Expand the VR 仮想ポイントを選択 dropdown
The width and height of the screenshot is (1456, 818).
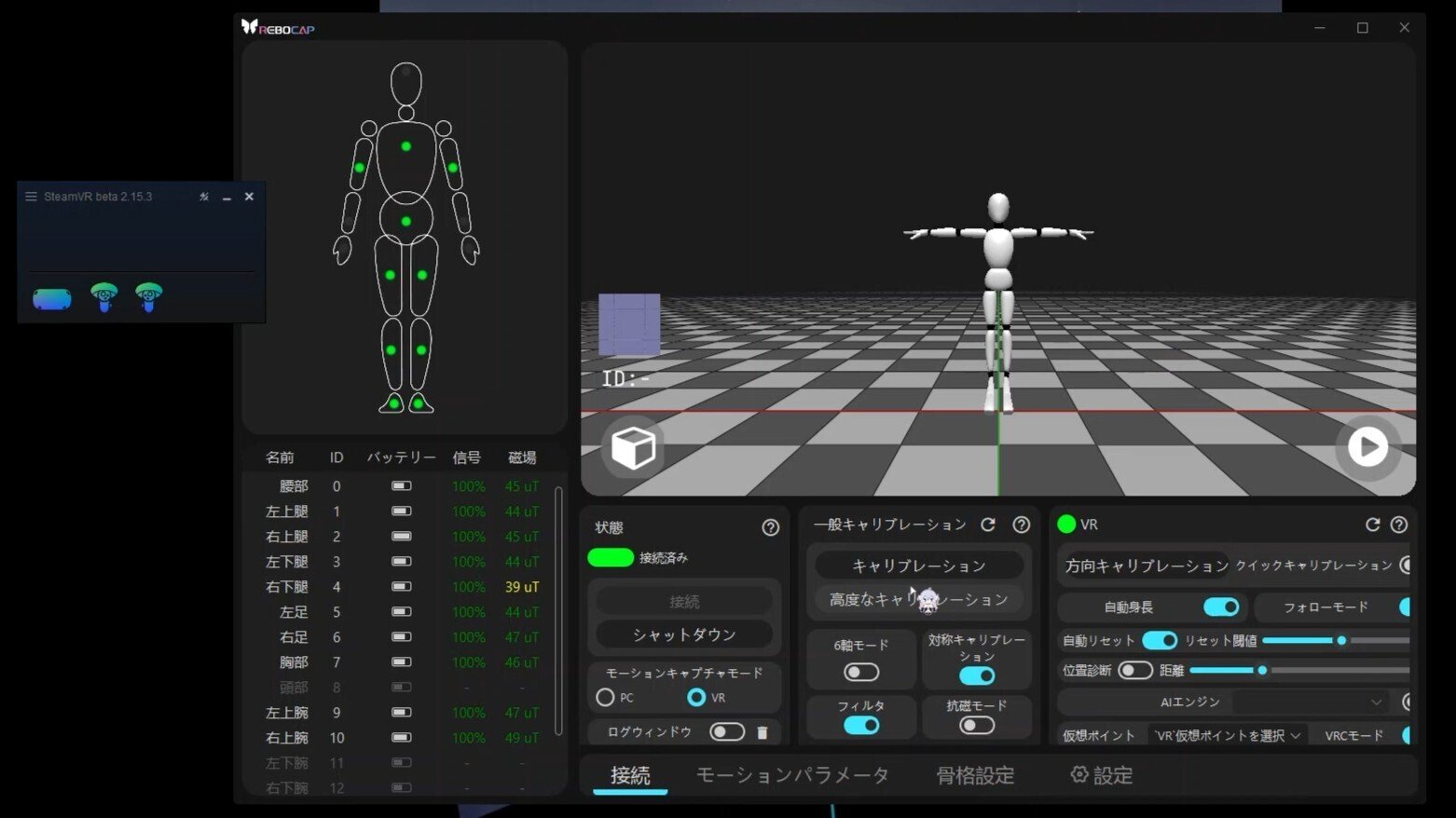pyautogui.click(x=1226, y=734)
